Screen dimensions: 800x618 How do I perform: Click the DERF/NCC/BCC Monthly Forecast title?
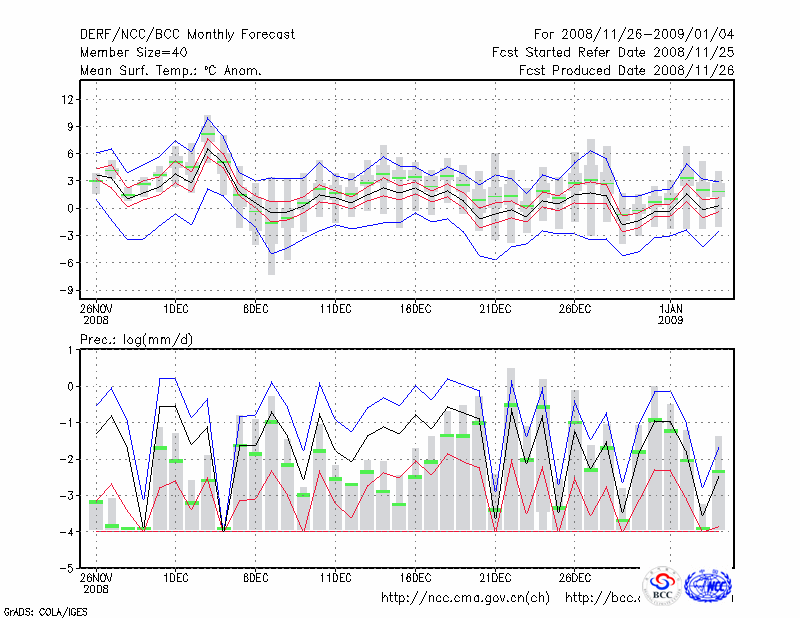(x=187, y=35)
